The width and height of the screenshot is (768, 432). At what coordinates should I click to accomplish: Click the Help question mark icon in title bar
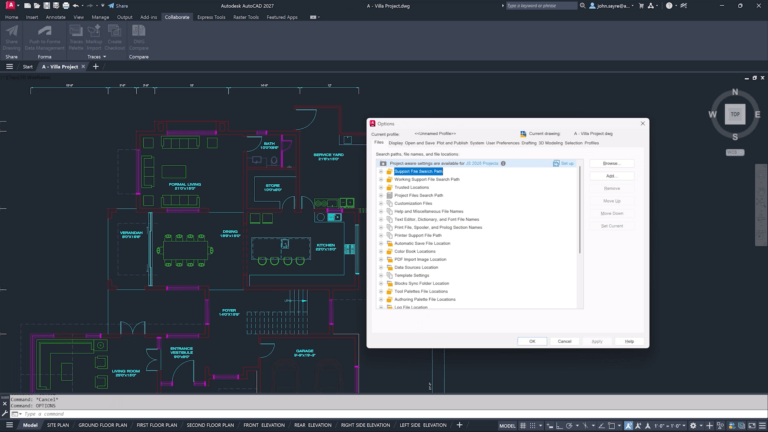click(x=669, y=6)
